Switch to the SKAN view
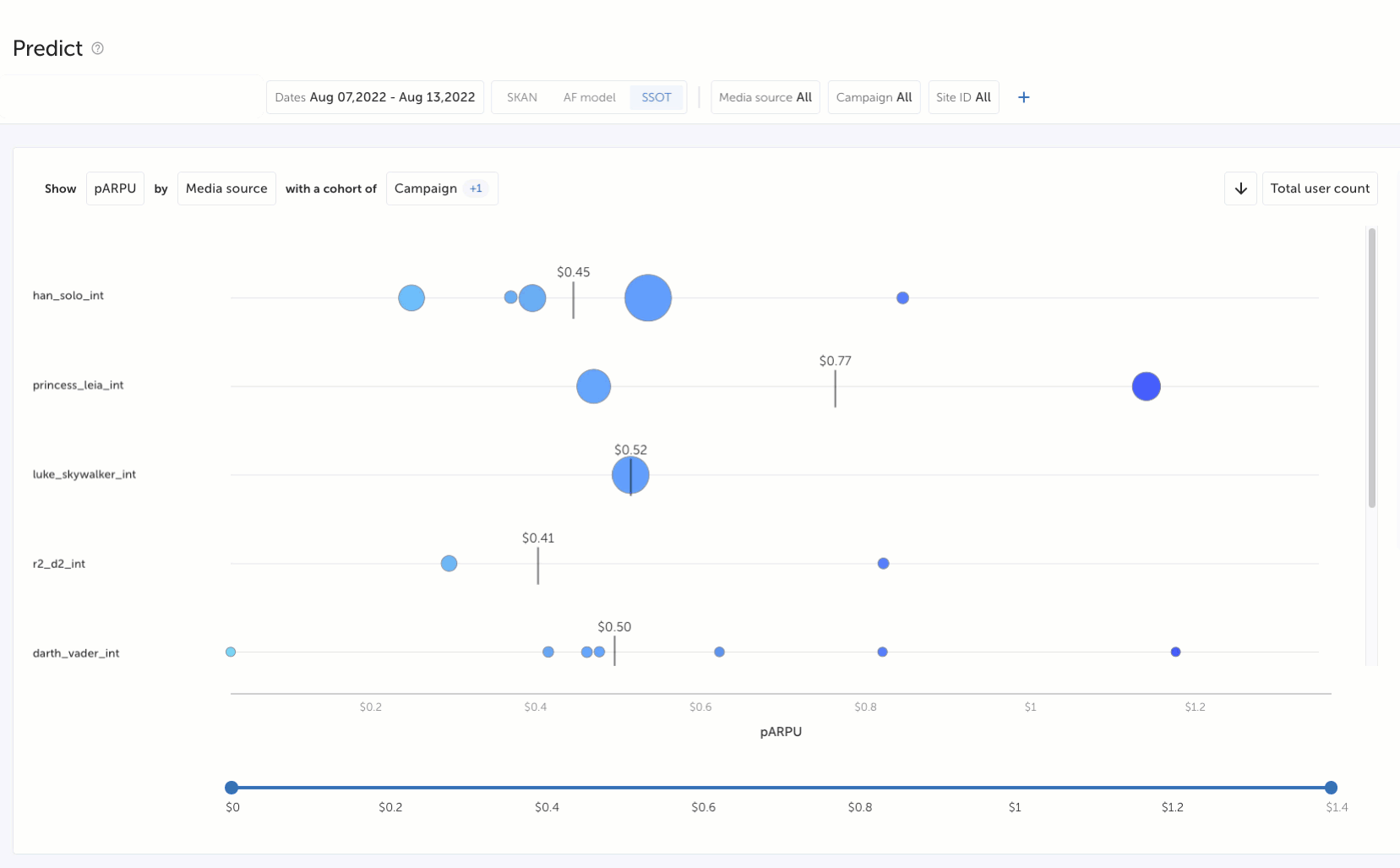 (x=522, y=97)
